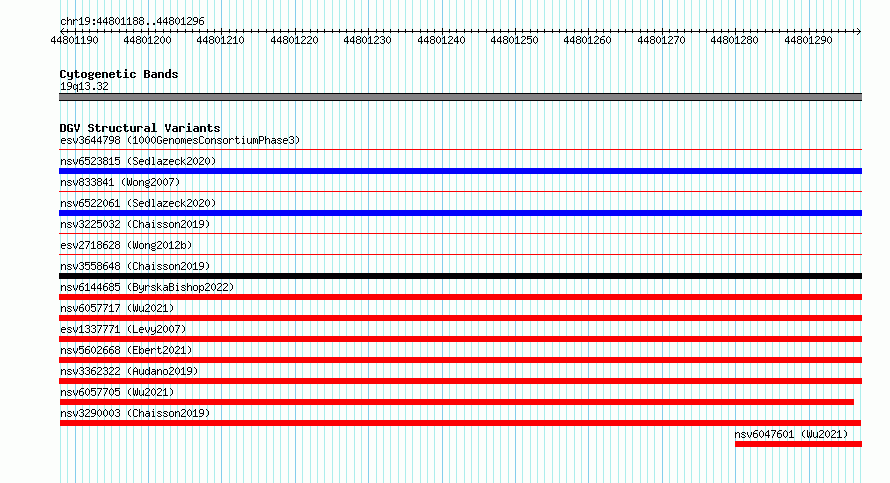
Task: Select the red bar under nsv6057717
Action: (460, 318)
